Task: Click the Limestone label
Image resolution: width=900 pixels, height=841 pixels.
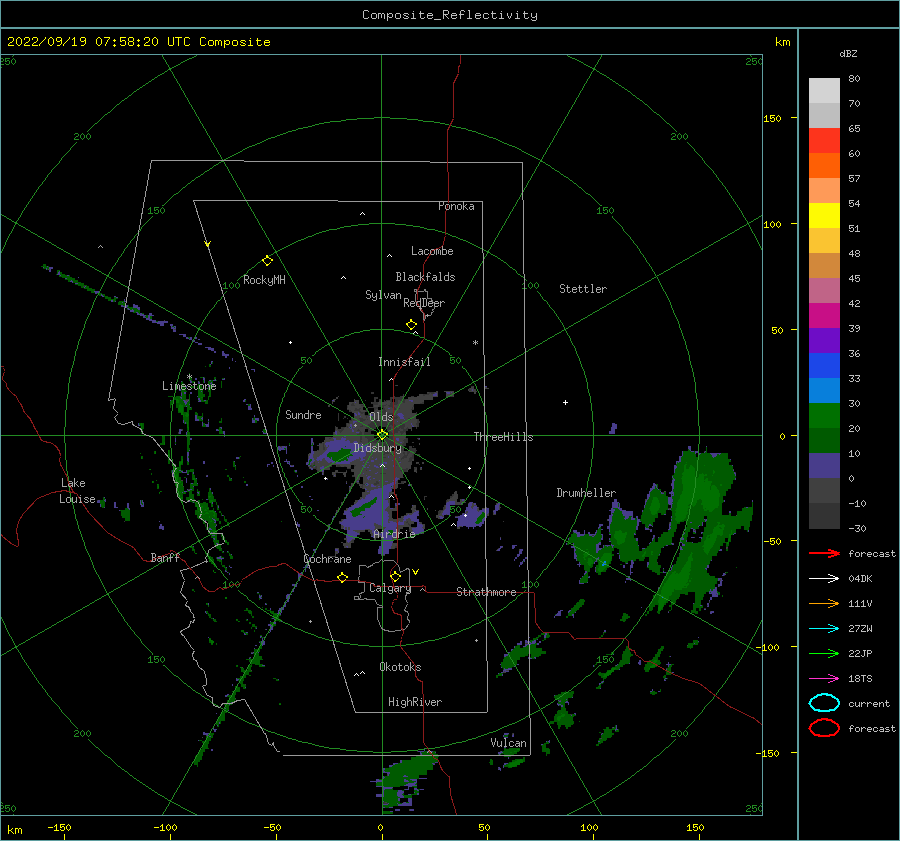Action: [189, 386]
